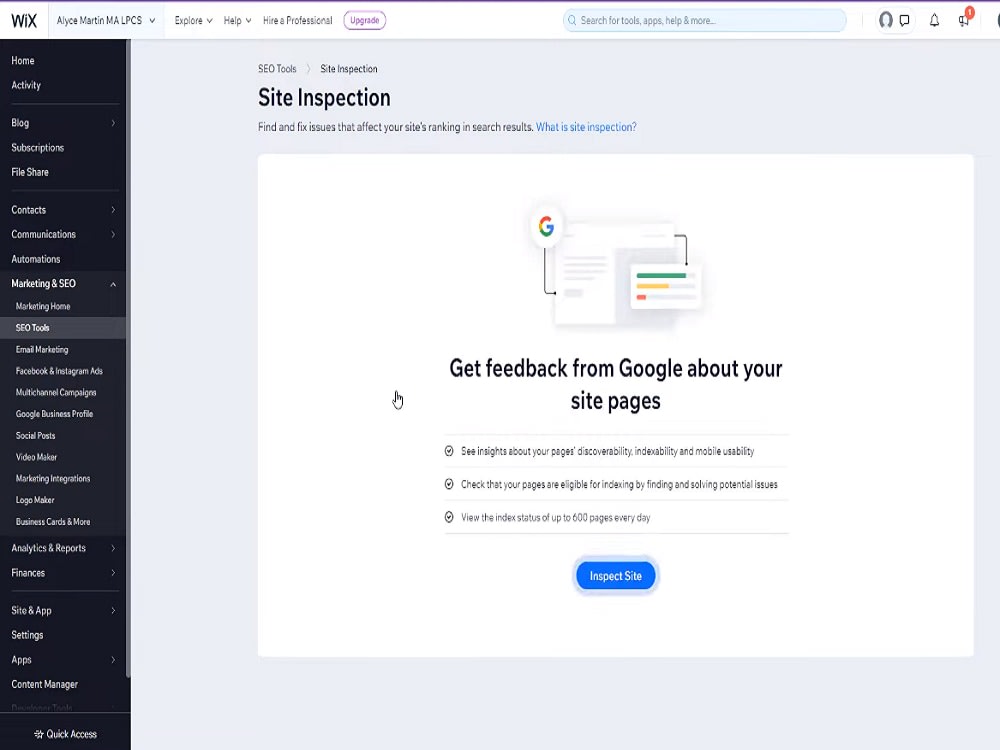The height and width of the screenshot is (750, 1000).
Task: Click Quick Access at the sidebar bottom
Action: click(x=65, y=734)
